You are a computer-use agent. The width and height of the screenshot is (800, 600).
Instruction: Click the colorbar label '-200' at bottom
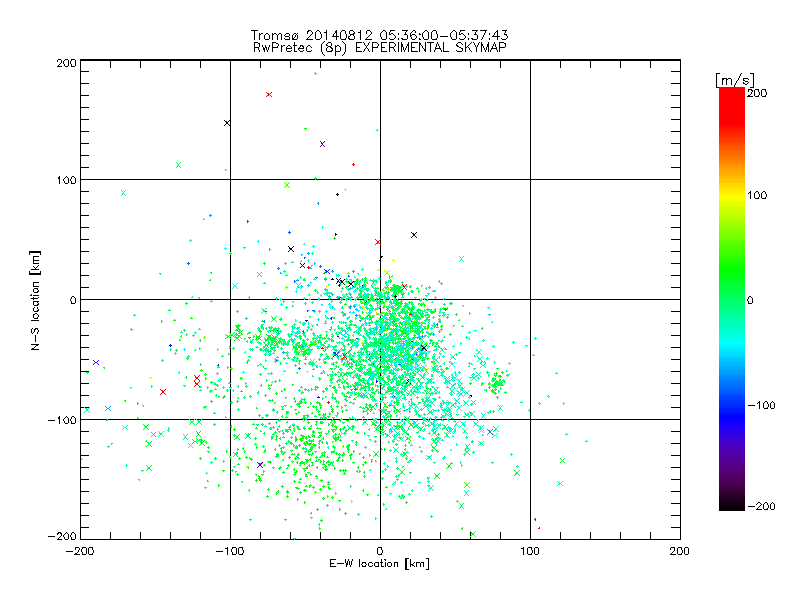761,506
